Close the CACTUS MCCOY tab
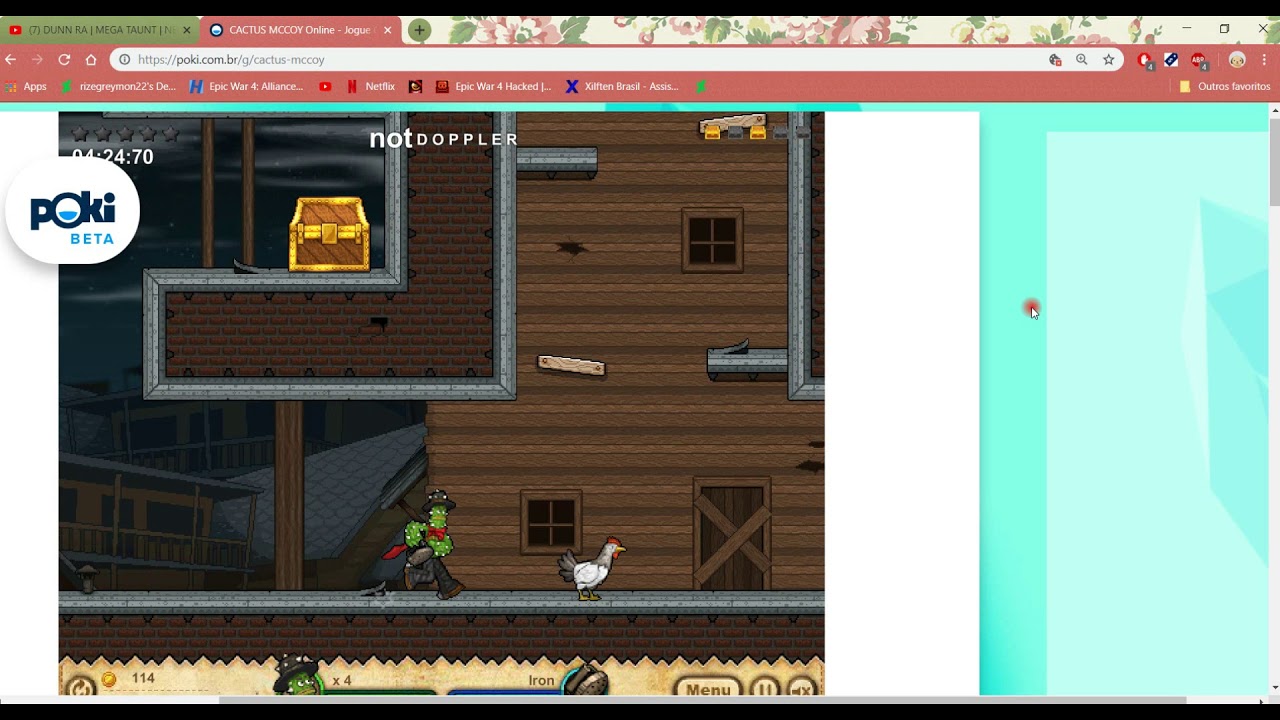Screen dimensions: 1280x720 [x=387, y=30]
